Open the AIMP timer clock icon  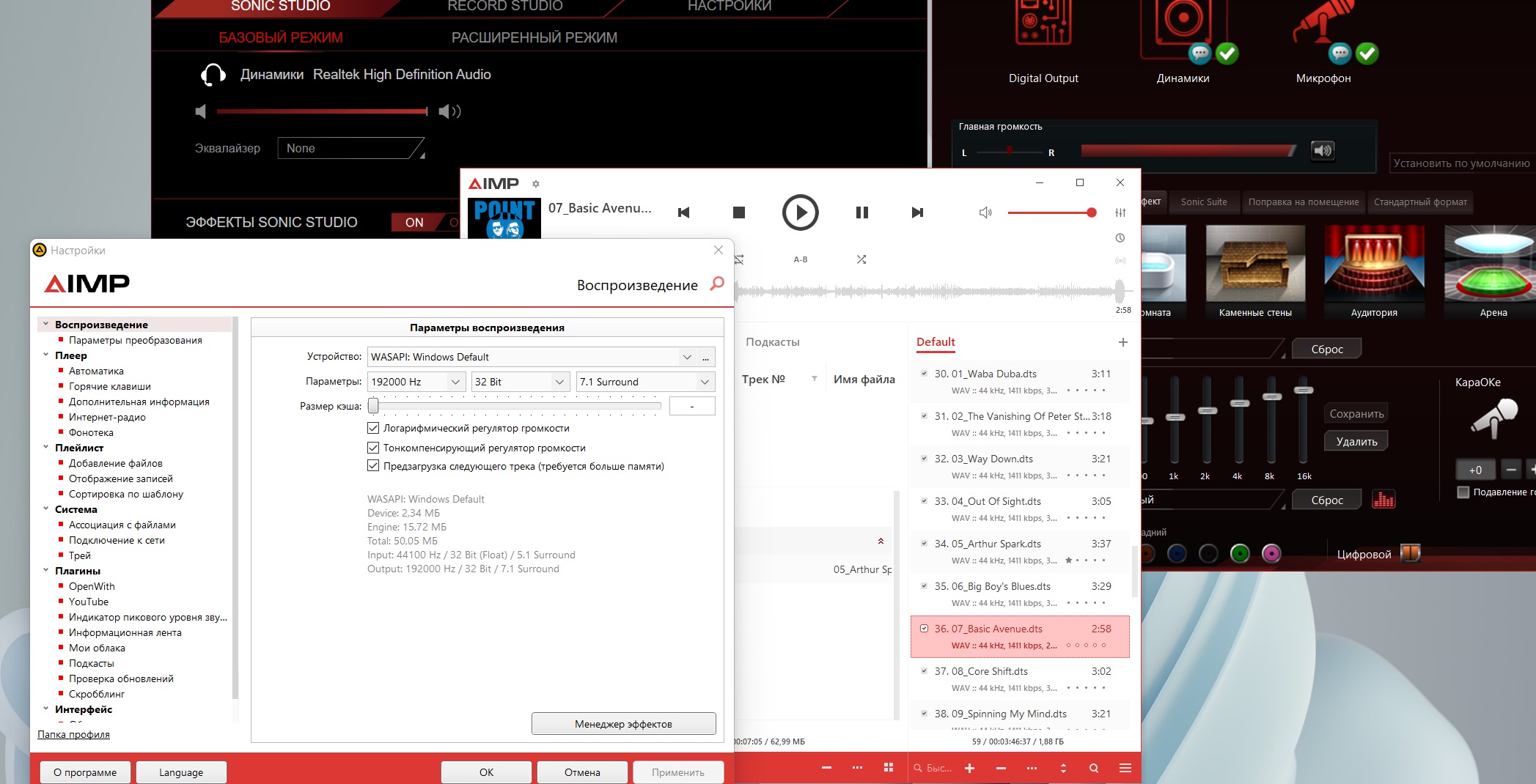1120,237
